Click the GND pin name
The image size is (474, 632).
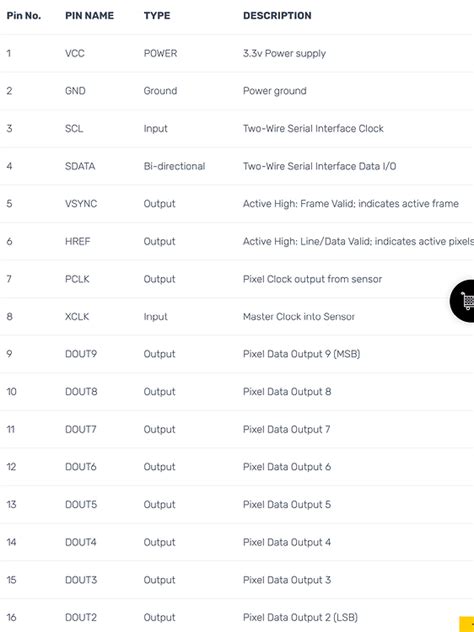pyautogui.click(x=75, y=91)
